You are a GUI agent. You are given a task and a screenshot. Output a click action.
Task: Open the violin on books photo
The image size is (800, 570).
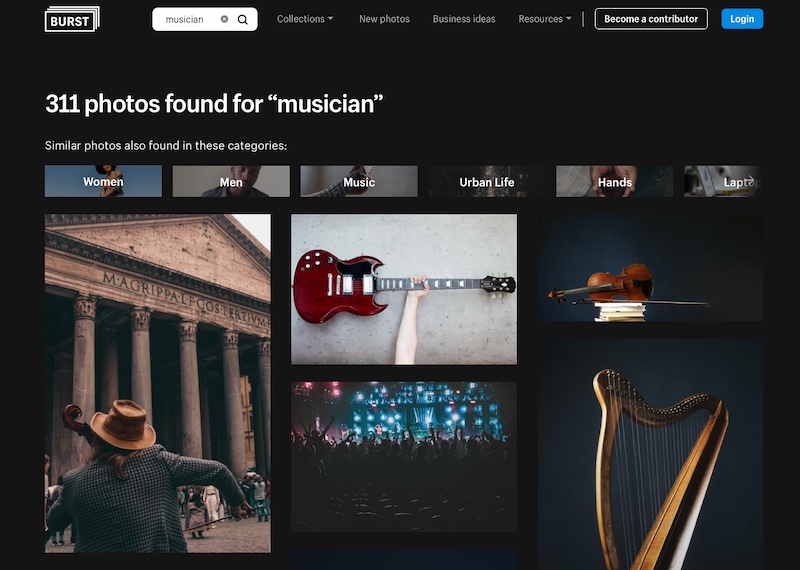(x=650, y=268)
